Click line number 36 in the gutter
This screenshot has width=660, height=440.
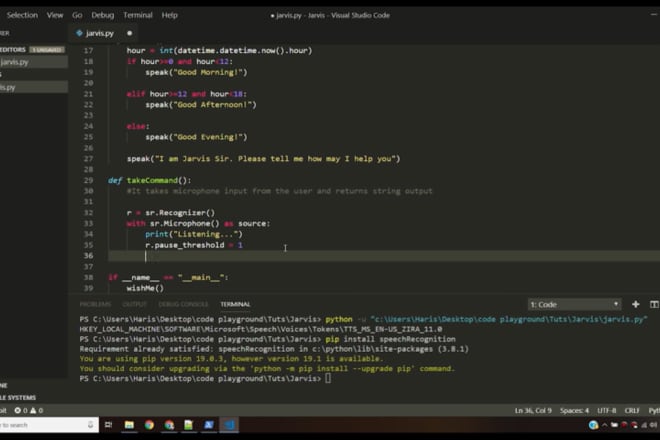(88, 256)
